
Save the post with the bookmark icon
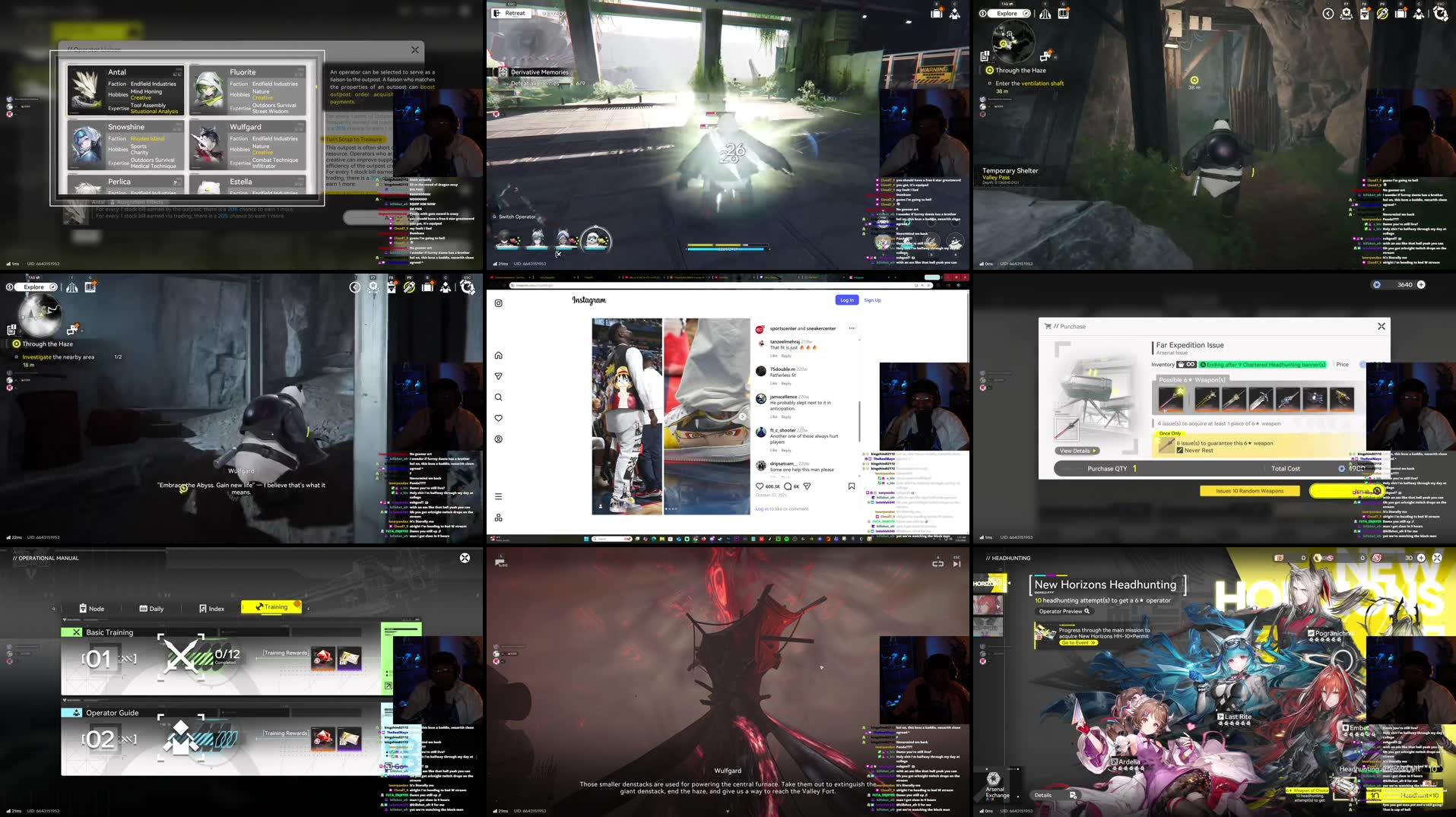[x=851, y=486]
